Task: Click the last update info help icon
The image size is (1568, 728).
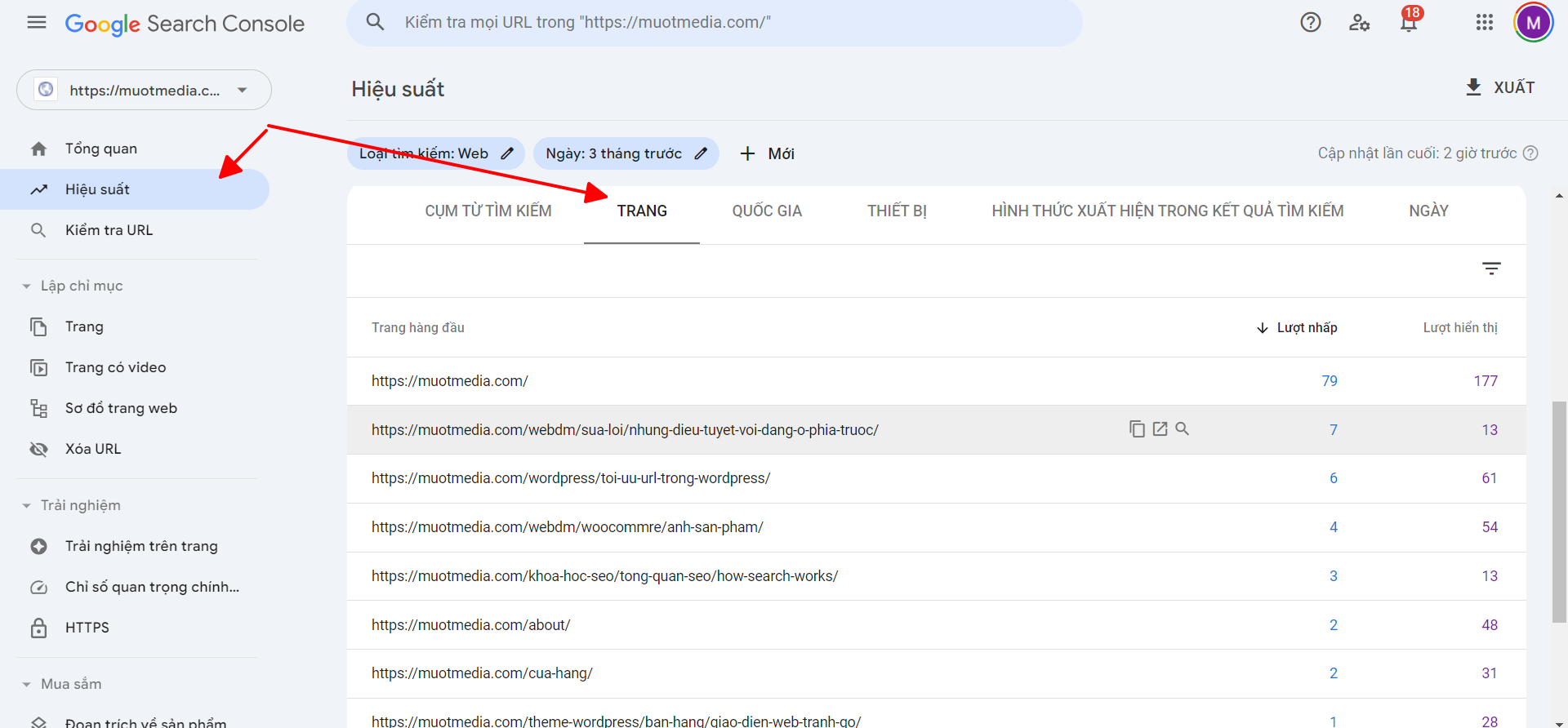Action: (x=1531, y=153)
